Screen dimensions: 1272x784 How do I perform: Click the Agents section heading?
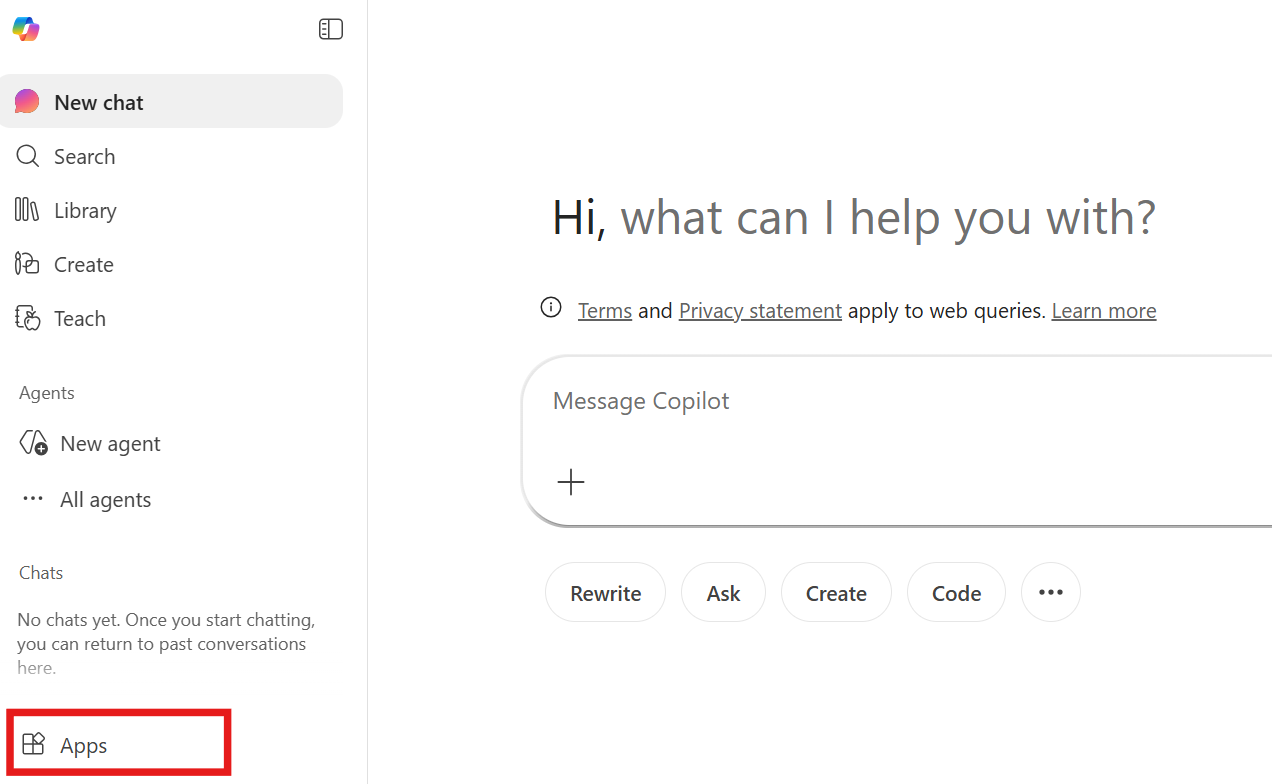pyautogui.click(x=47, y=392)
